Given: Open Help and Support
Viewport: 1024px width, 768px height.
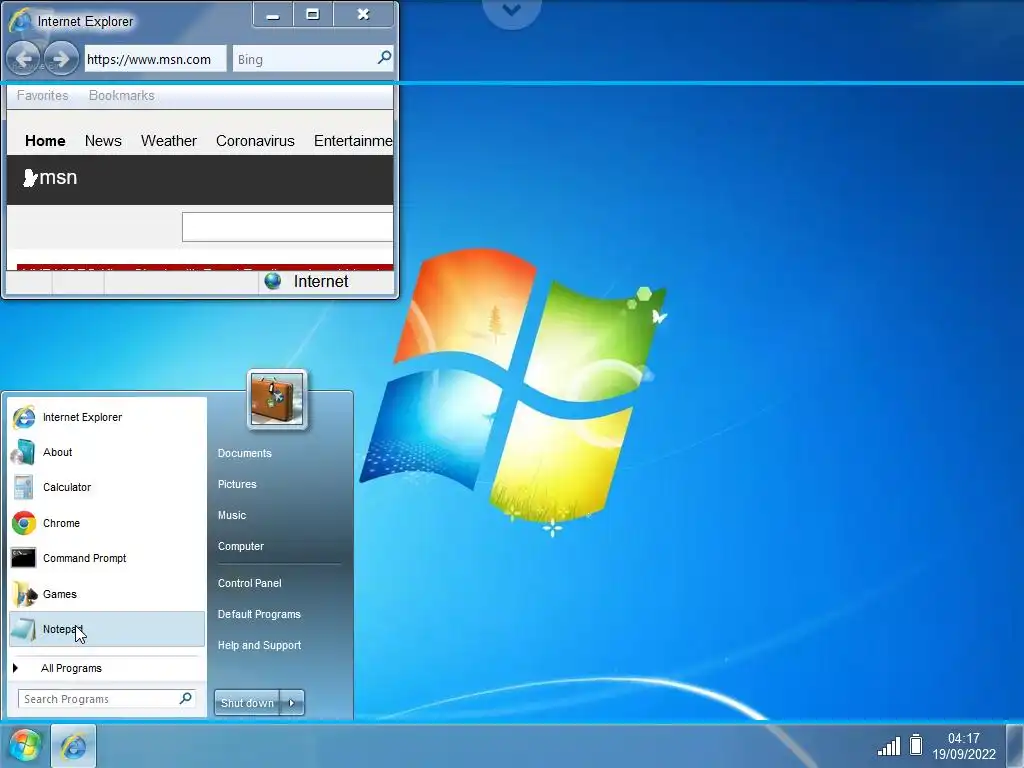Looking at the screenshot, I should [259, 645].
